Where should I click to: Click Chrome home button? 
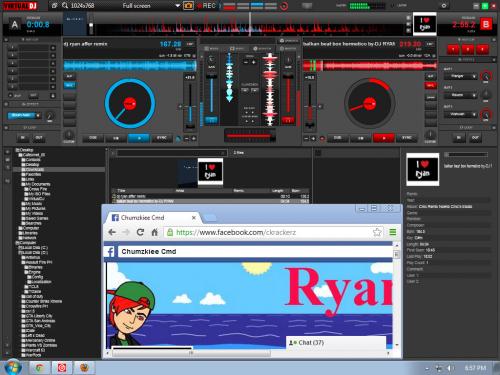pyautogui.click(x=154, y=232)
